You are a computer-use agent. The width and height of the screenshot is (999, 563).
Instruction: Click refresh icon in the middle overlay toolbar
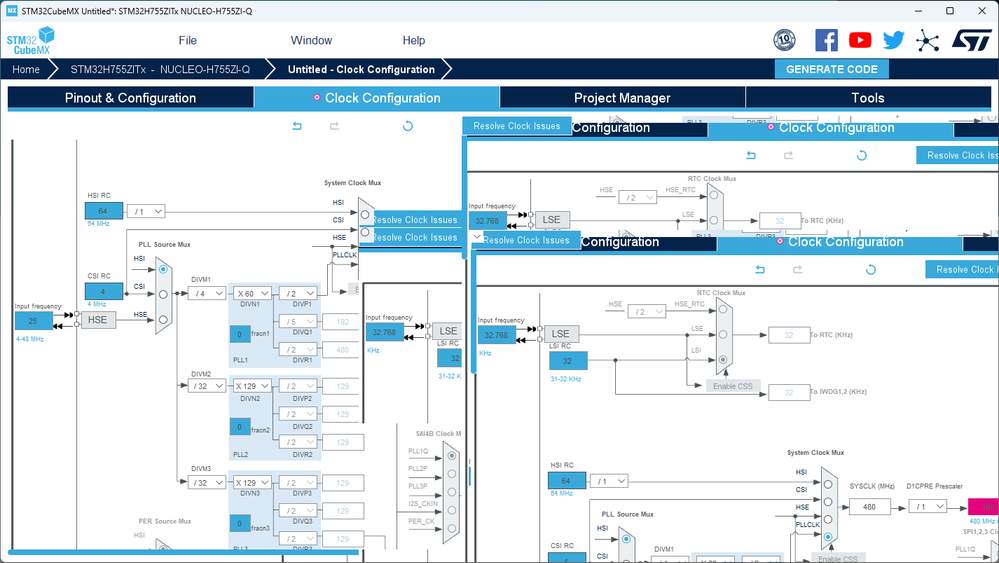click(x=861, y=155)
